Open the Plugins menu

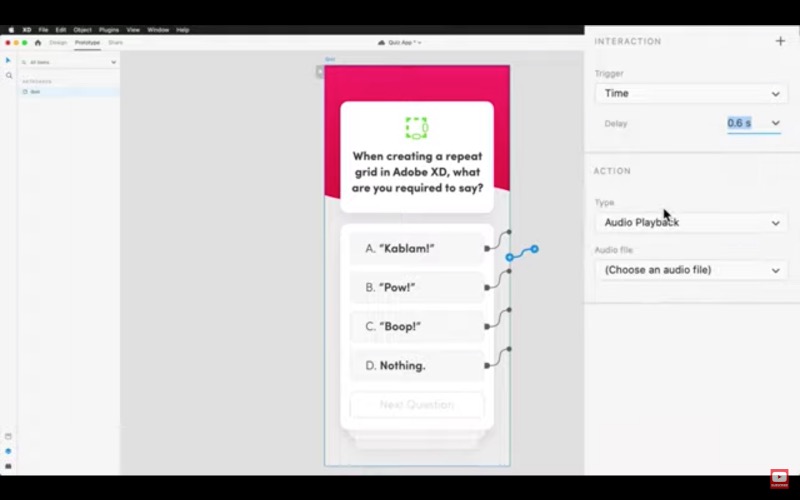coord(109,30)
